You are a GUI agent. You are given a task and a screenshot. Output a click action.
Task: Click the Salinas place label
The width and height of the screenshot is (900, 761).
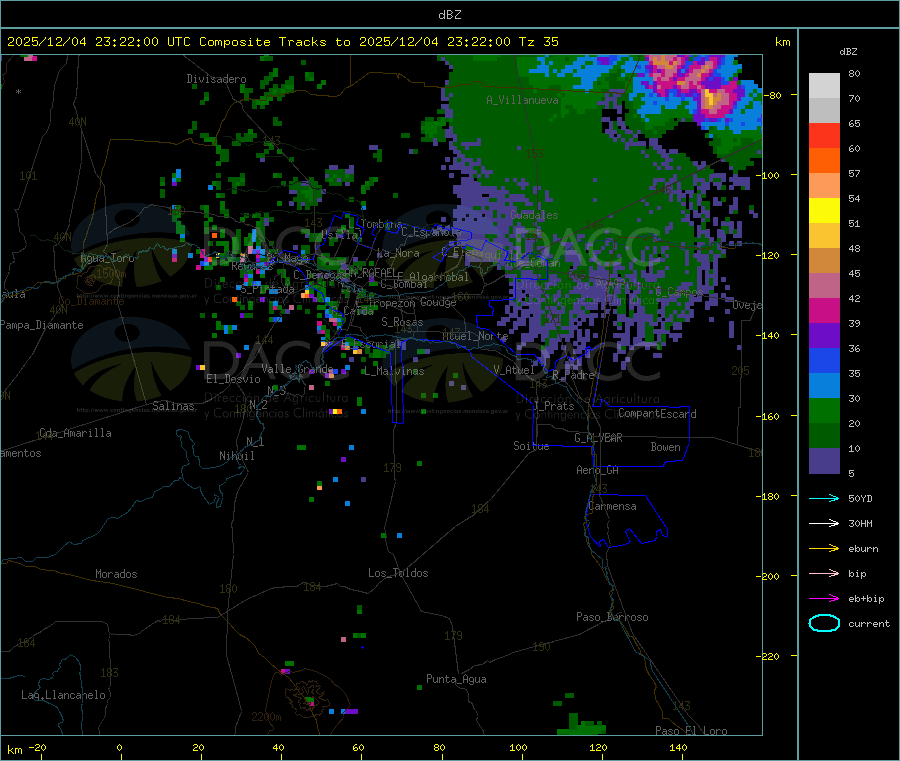173,406
